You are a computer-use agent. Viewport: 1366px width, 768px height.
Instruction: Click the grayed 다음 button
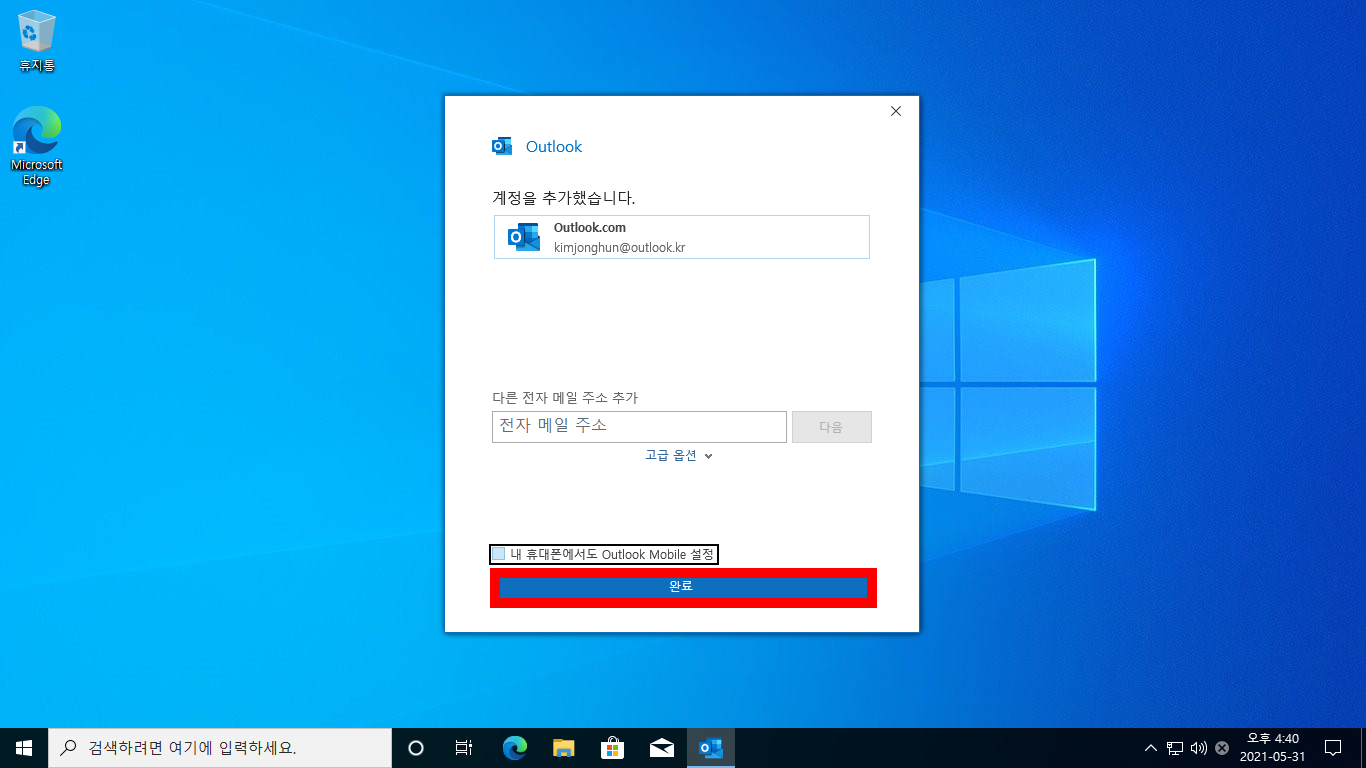coord(832,427)
